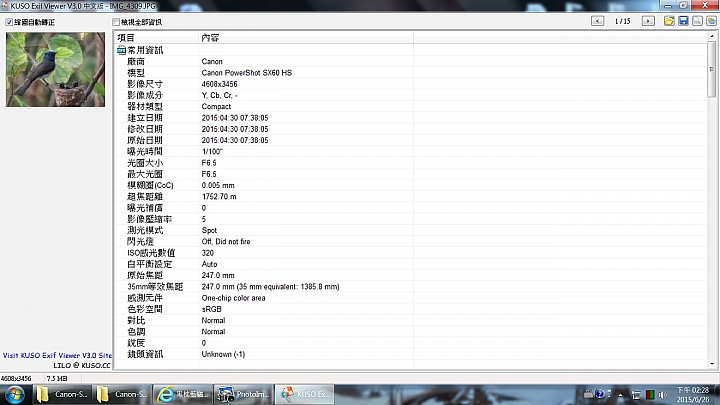Click the 1 / 15 image counter

point(623,21)
